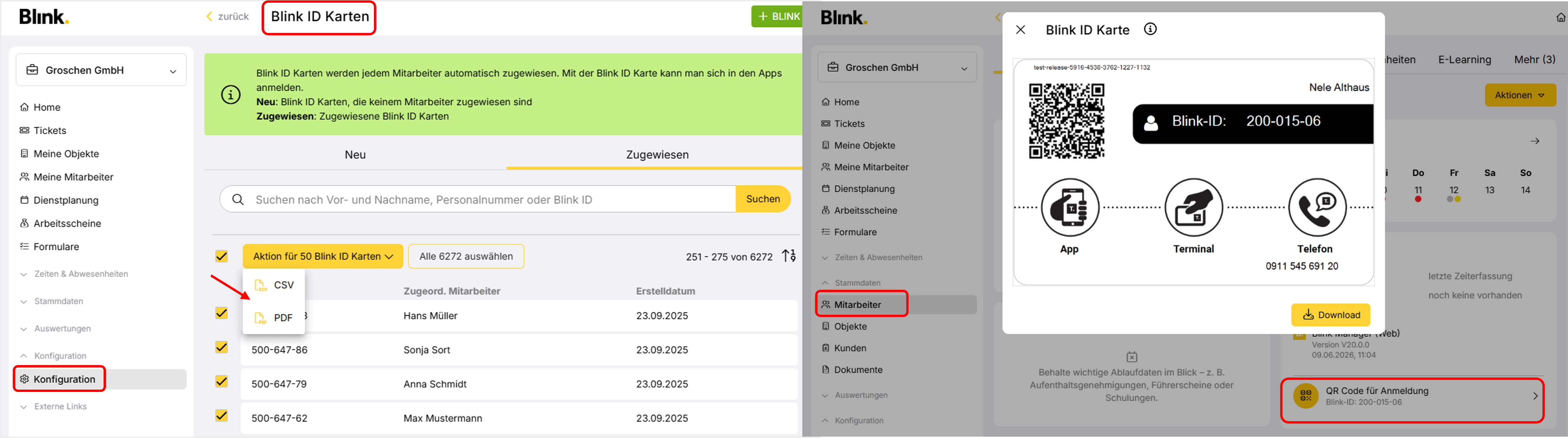Click the info circle icon in green banner
The image size is (1568, 438).
[x=231, y=95]
